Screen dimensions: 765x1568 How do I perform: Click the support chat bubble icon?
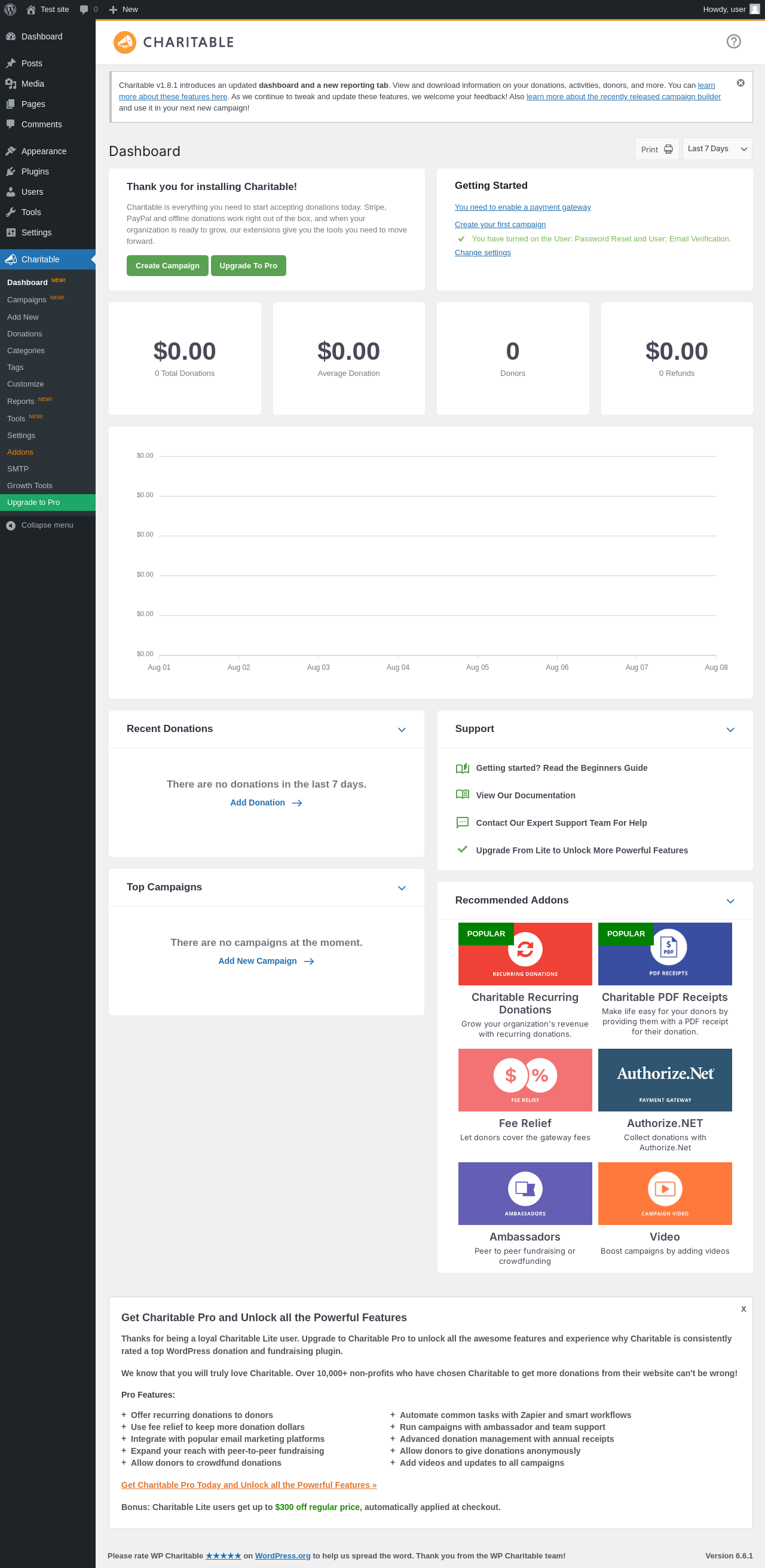click(x=463, y=823)
